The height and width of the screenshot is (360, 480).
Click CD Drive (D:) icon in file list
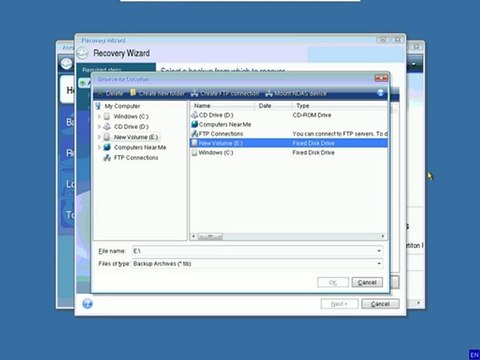point(195,115)
